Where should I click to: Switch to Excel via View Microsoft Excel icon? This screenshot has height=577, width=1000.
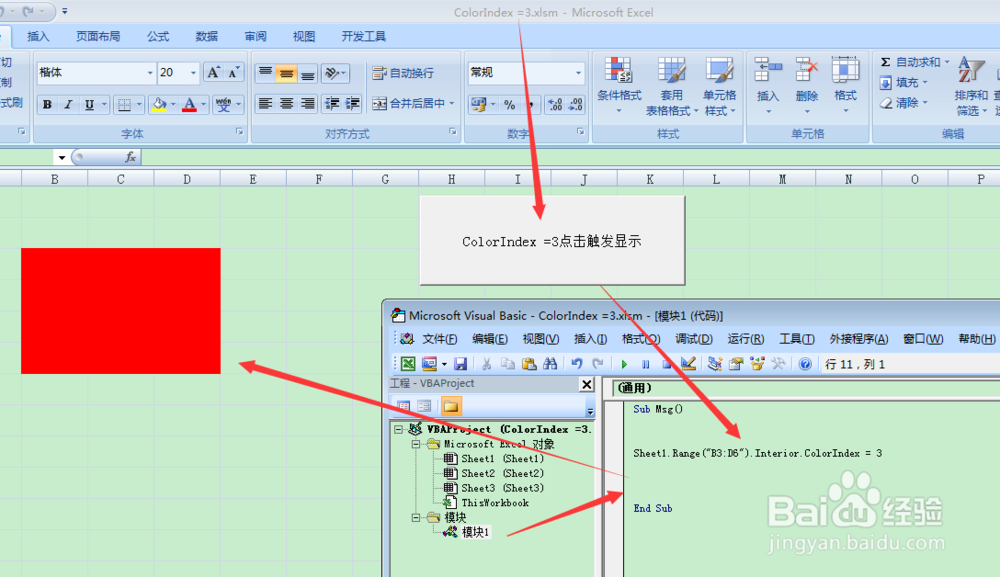tap(408, 363)
